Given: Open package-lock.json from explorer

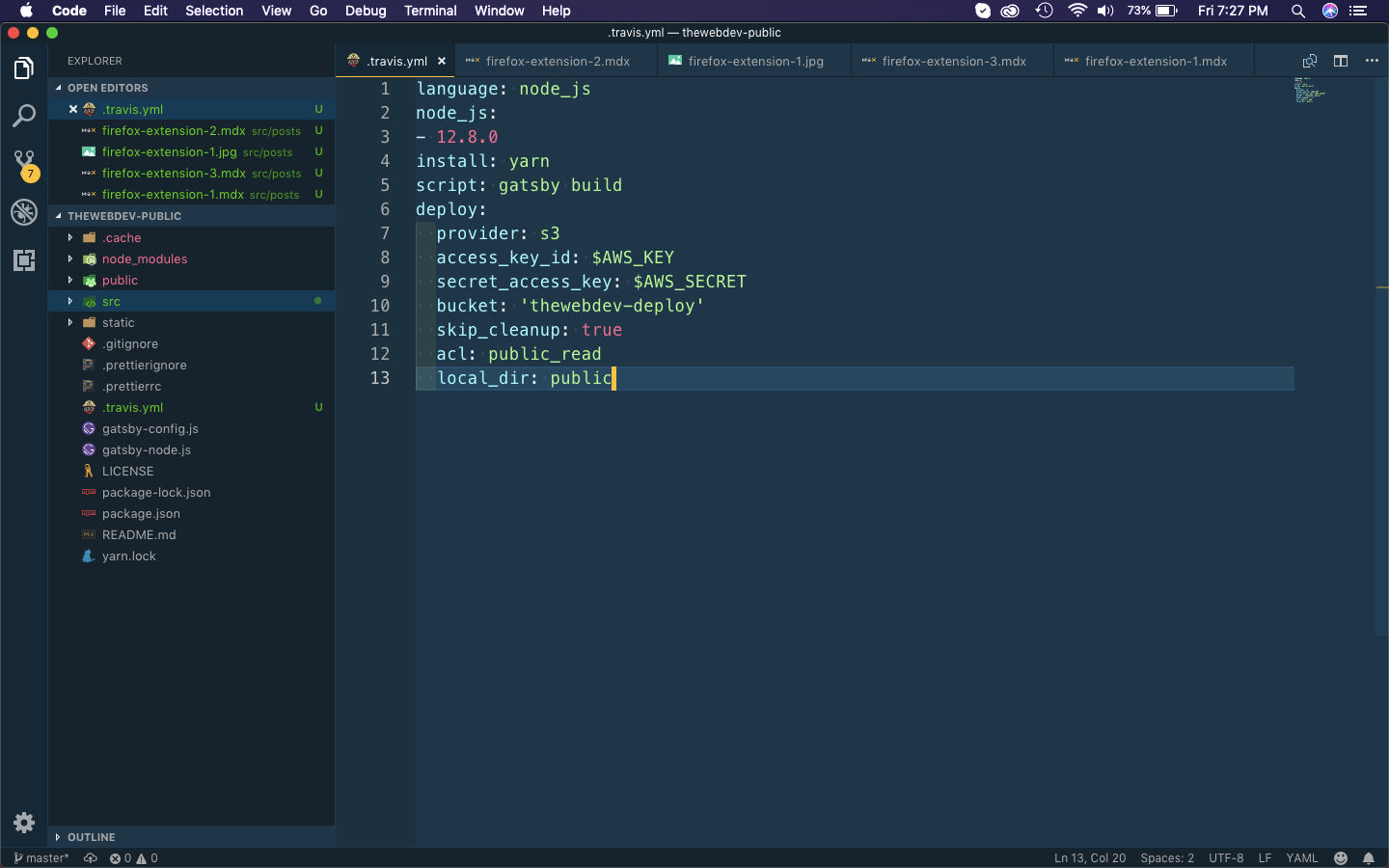Looking at the screenshot, I should coord(191,492).
